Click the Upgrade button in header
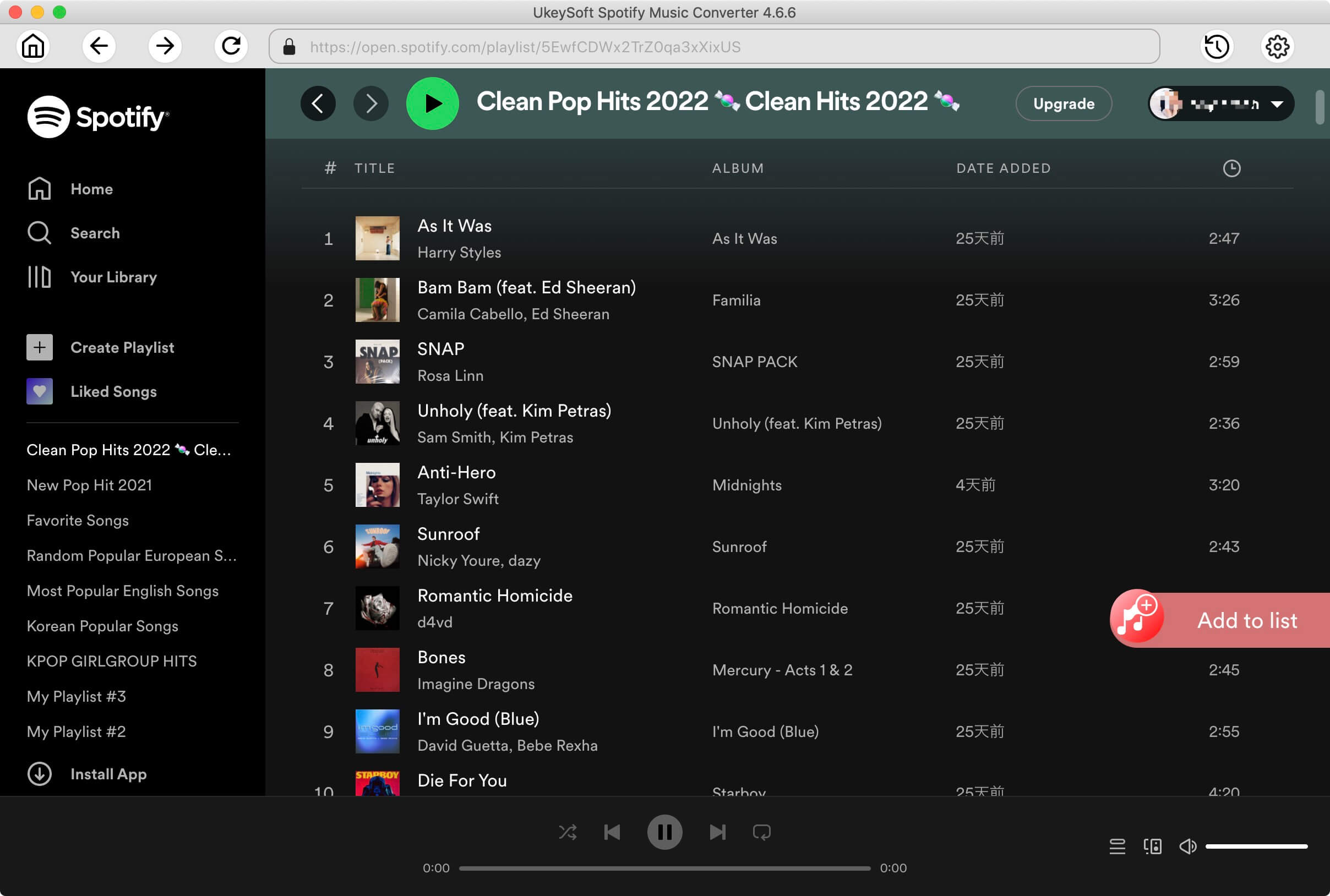 pyautogui.click(x=1064, y=103)
